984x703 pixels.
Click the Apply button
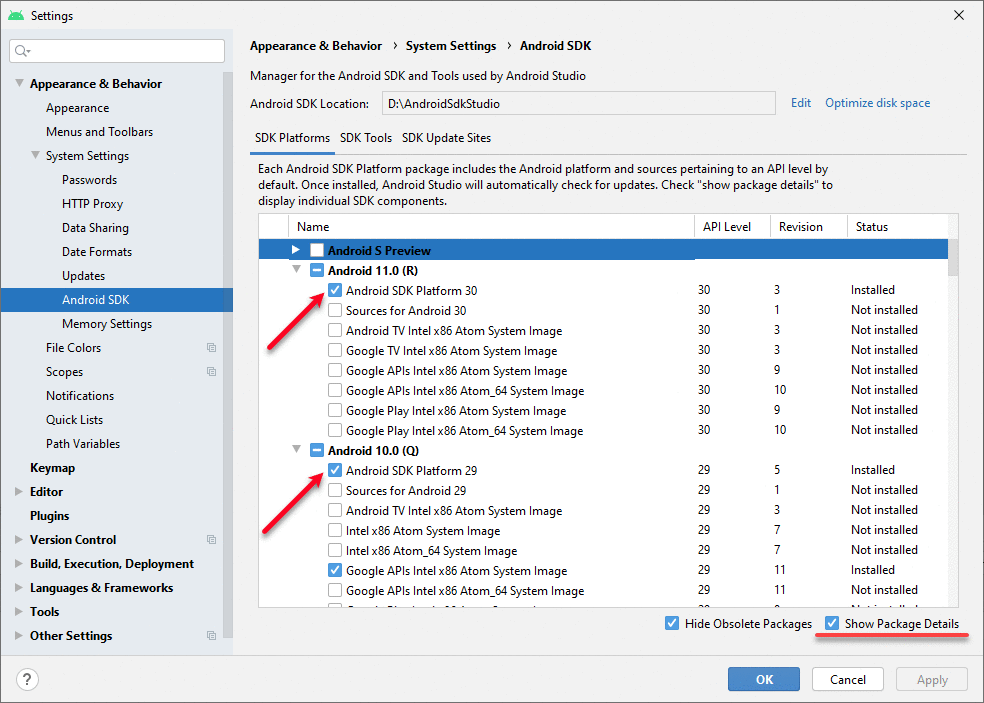click(932, 679)
